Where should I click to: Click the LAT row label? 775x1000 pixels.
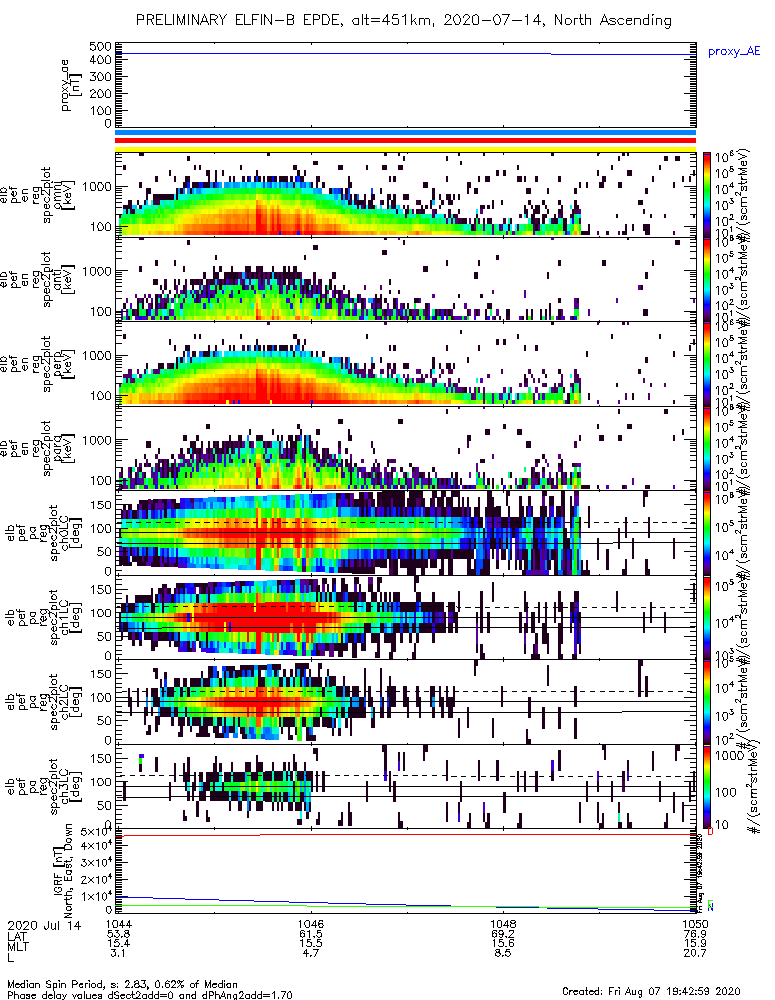click(17, 935)
